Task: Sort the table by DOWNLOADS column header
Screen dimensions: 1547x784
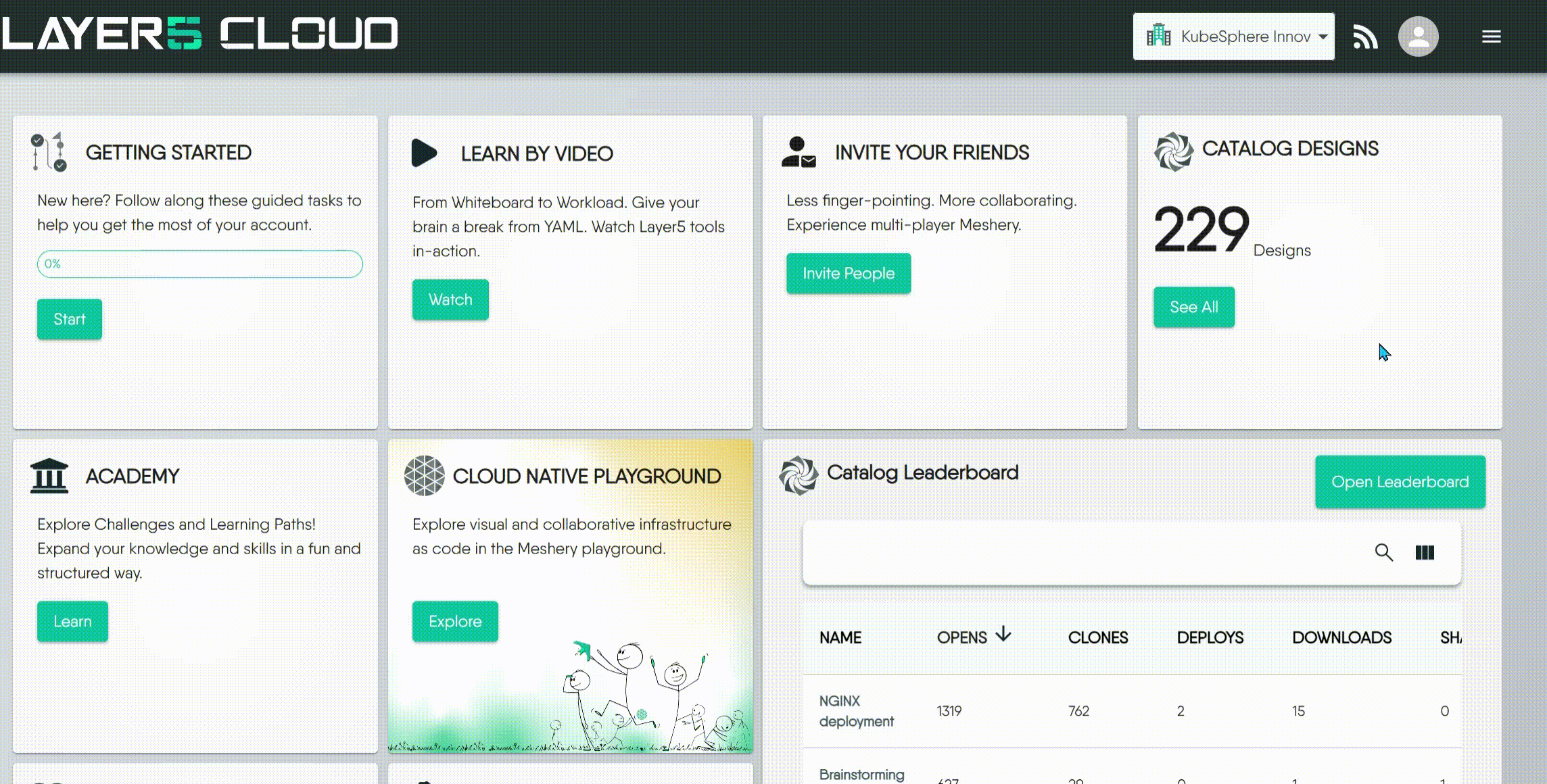Action: tap(1341, 637)
